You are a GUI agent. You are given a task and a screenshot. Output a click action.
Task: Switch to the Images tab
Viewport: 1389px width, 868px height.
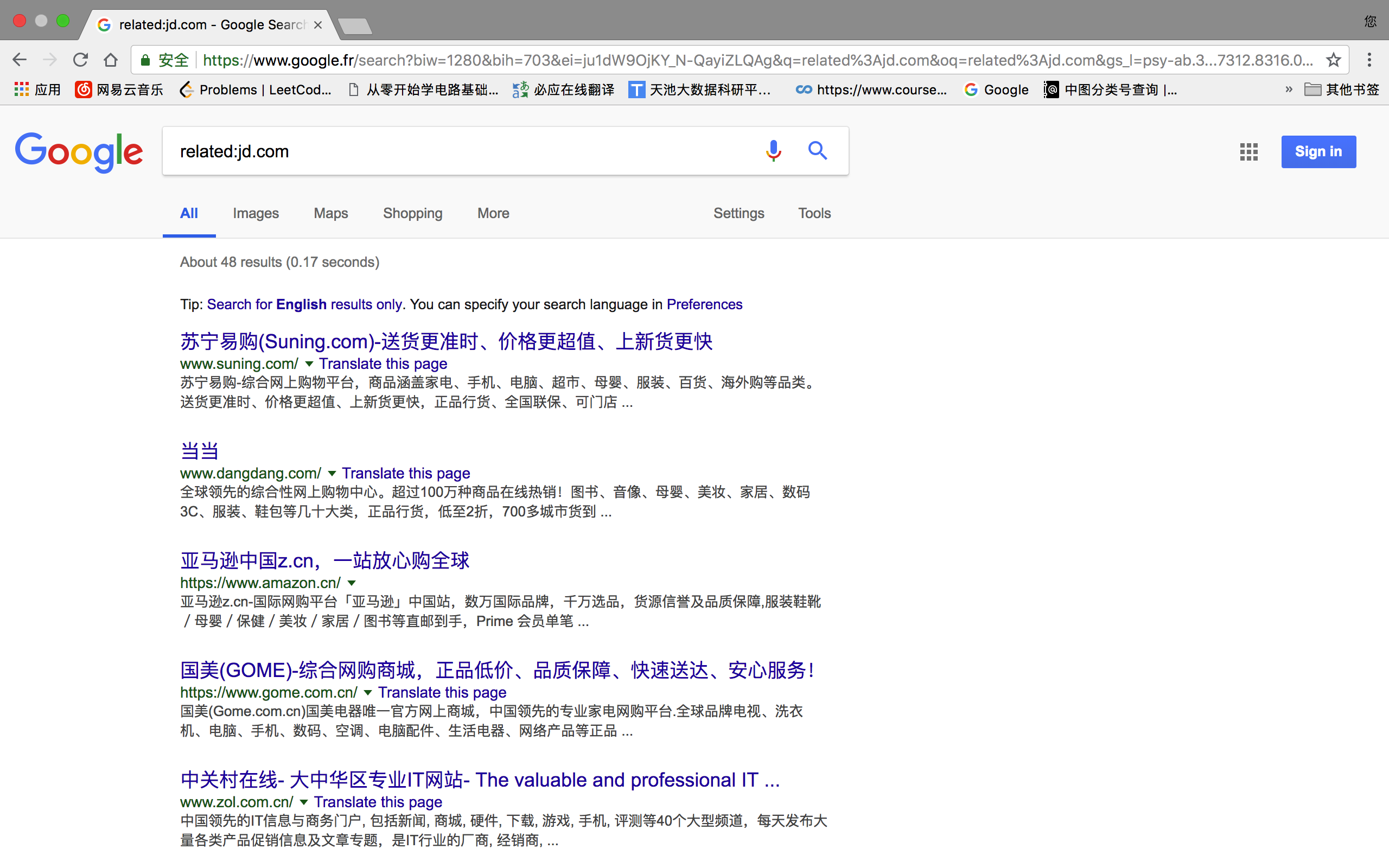coord(256,214)
